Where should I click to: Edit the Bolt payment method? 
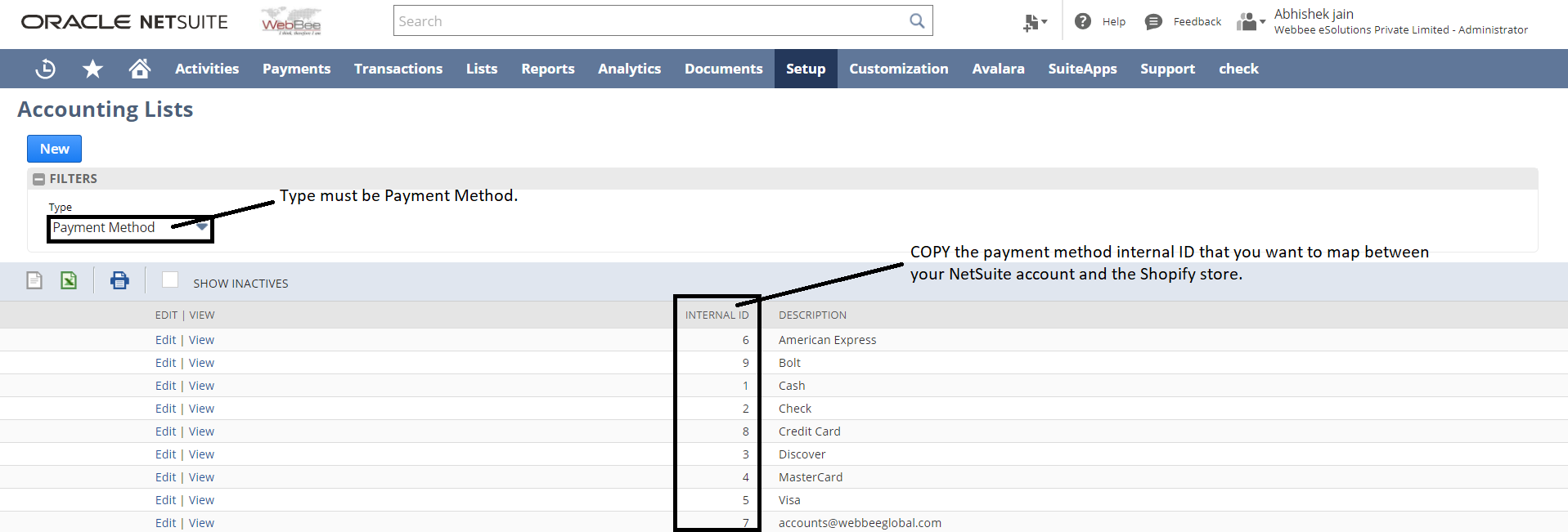pyautogui.click(x=166, y=363)
